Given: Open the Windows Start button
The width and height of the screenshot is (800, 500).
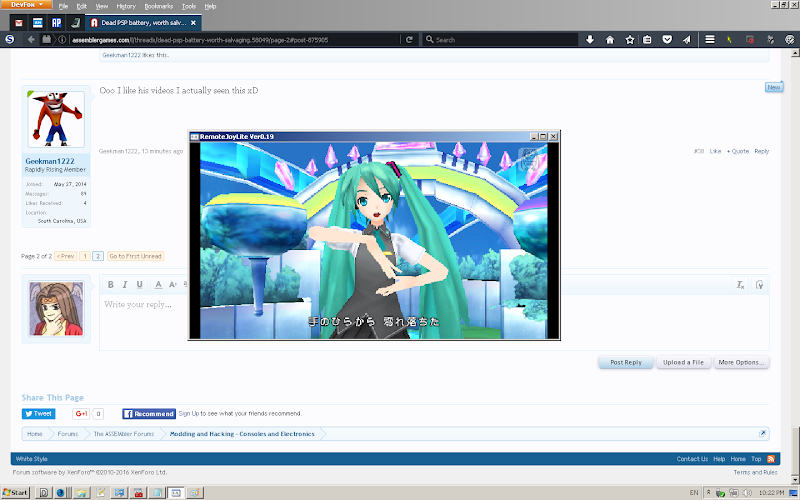Looking at the screenshot, I should pyautogui.click(x=15, y=493).
